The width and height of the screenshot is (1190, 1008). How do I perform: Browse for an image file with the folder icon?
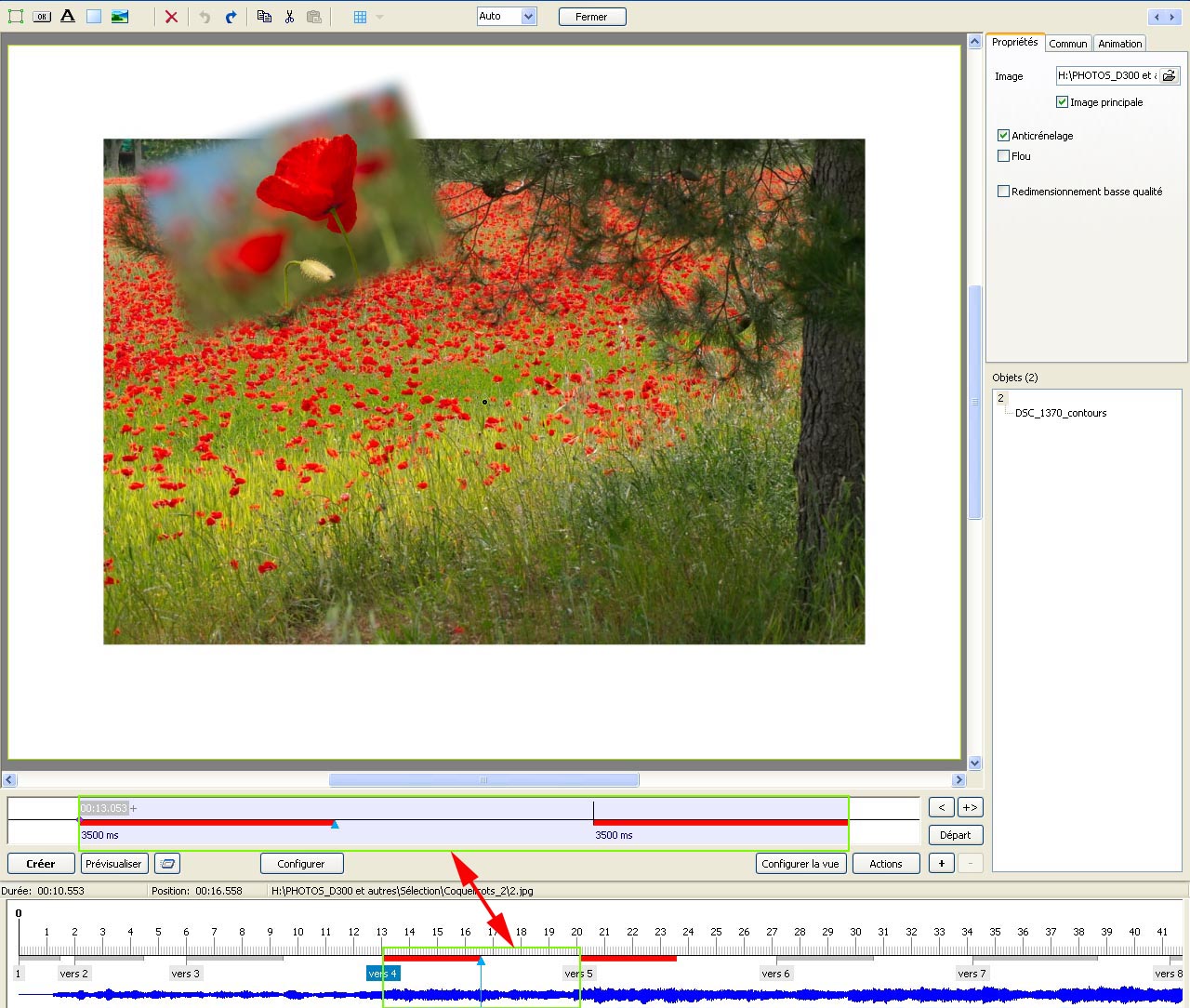click(1170, 76)
